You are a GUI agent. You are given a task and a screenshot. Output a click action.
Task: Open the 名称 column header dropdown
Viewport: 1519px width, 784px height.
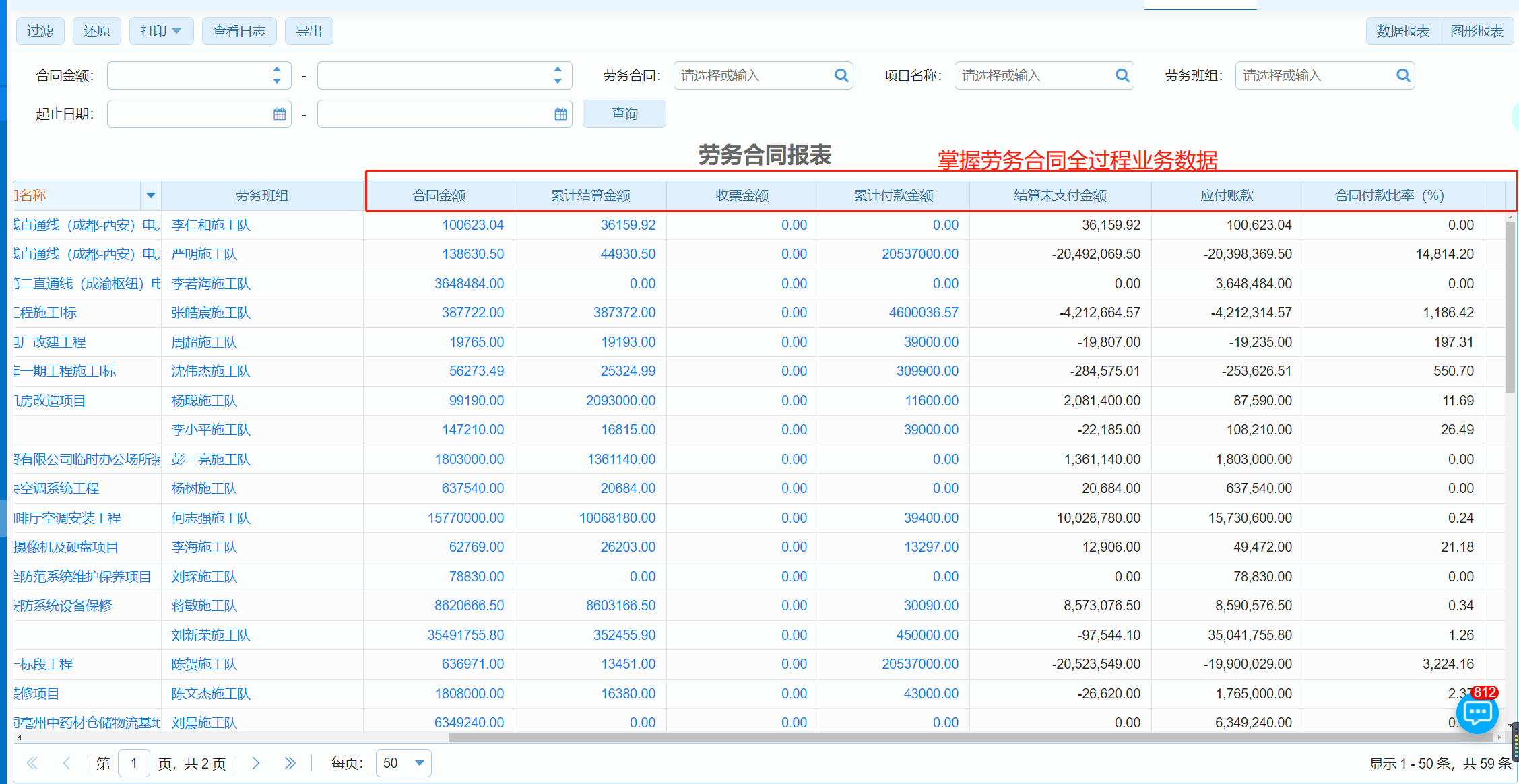click(x=150, y=195)
